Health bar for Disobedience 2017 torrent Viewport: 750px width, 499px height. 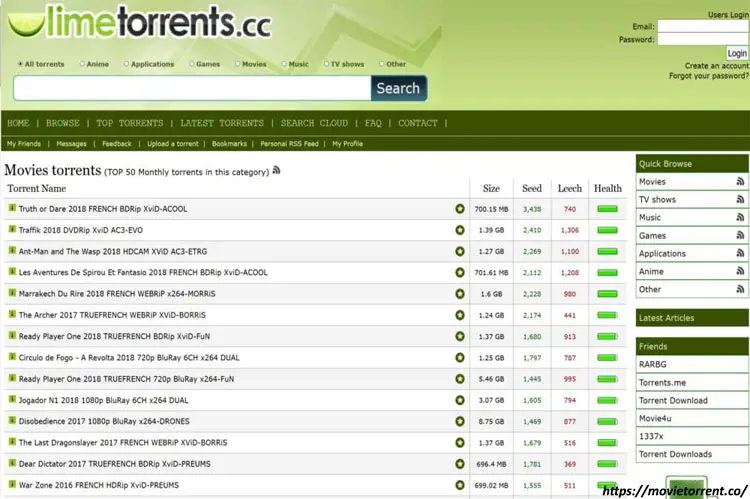click(607, 421)
